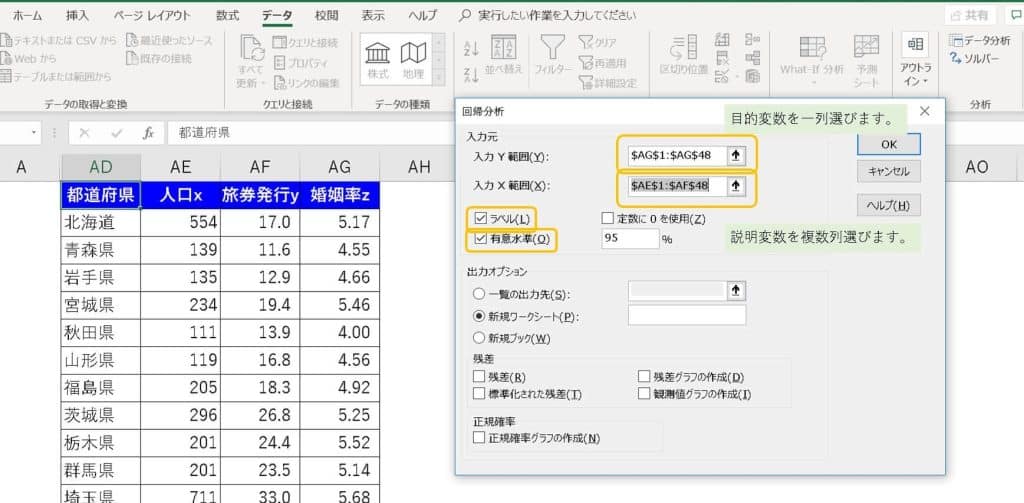The image size is (1024, 503).
Task: Click テーブルまたは範囲から import
Action: (56, 76)
